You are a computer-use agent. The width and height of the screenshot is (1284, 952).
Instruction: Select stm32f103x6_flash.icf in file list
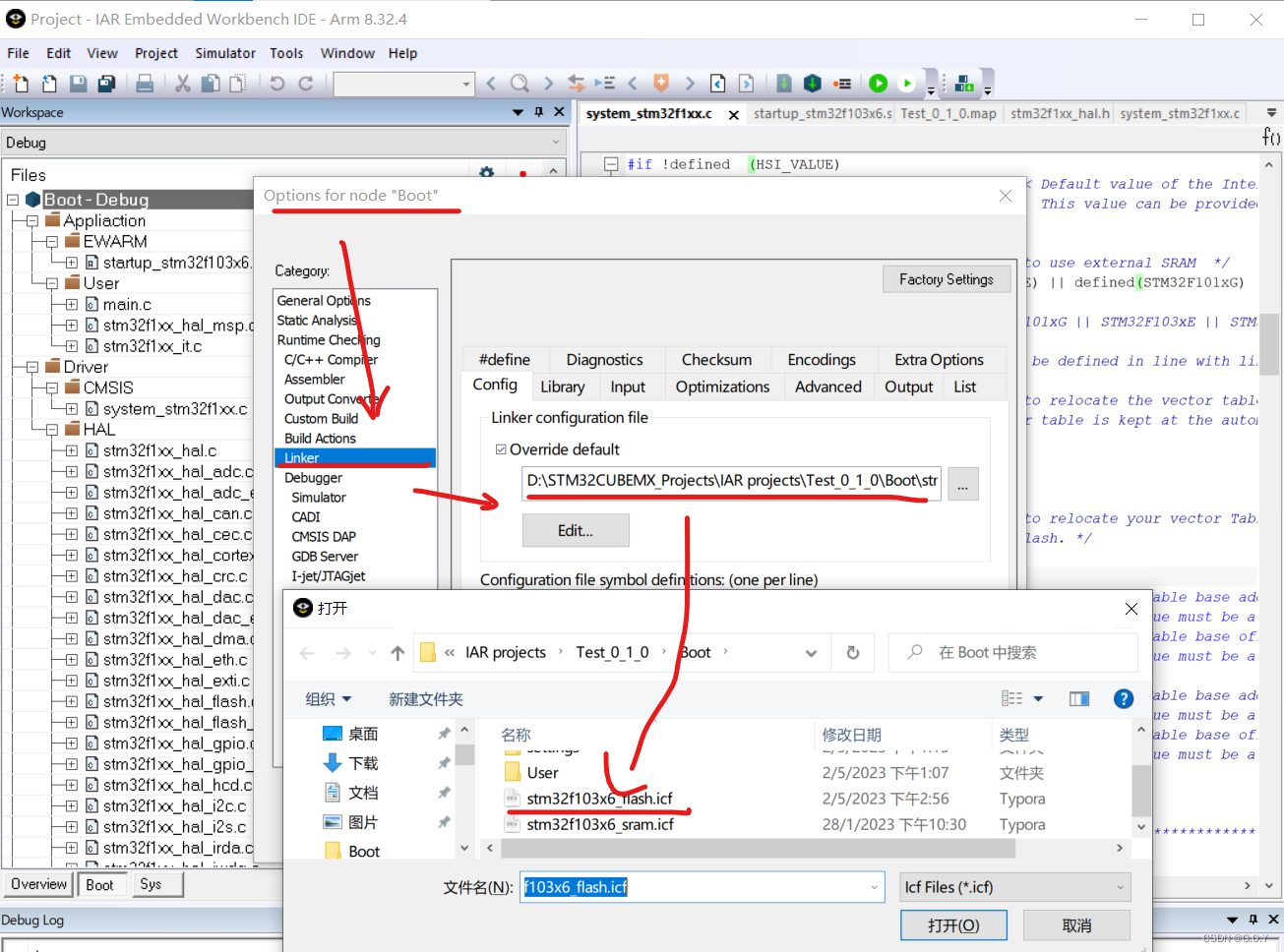tap(599, 799)
